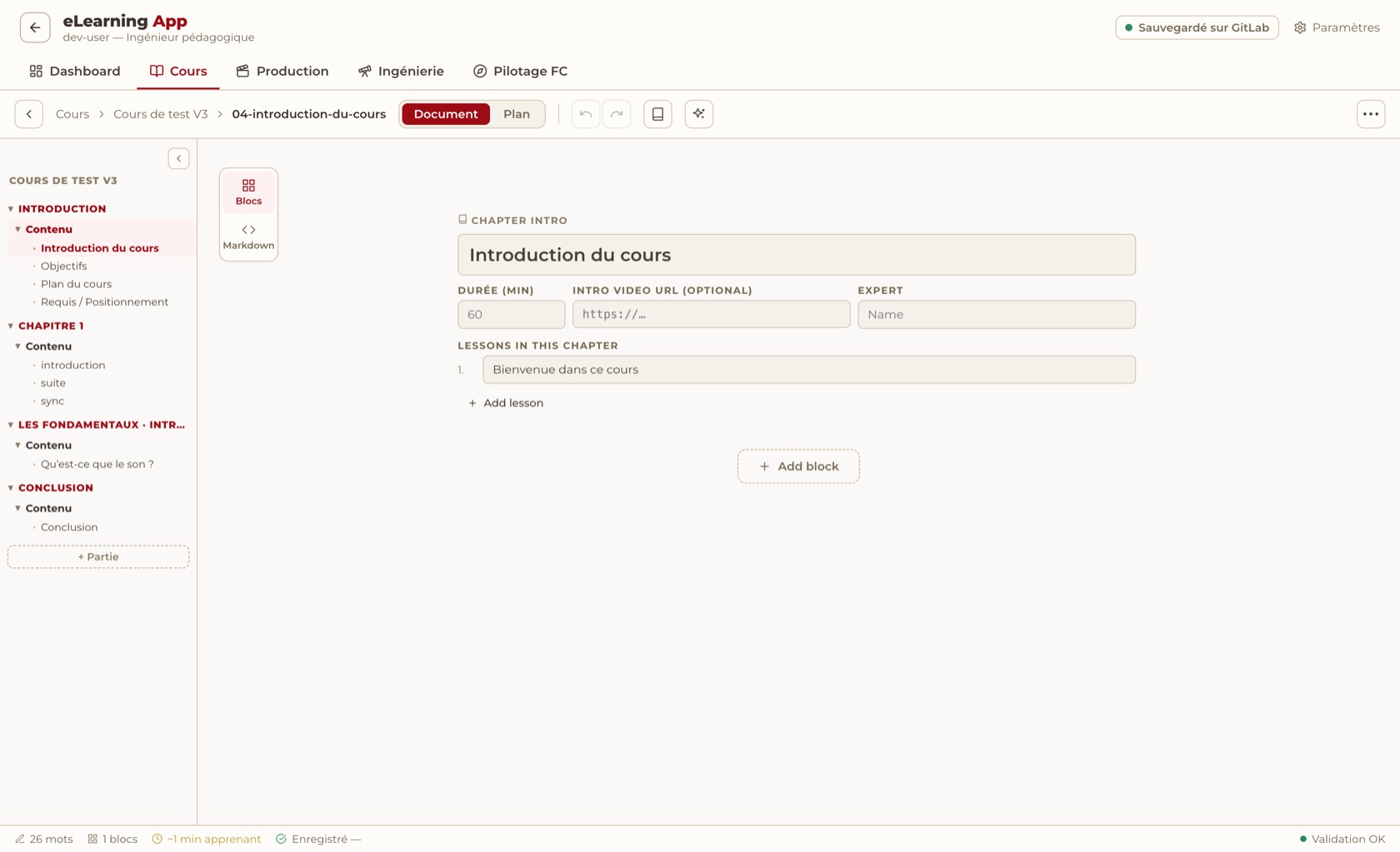The width and height of the screenshot is (1400, 852).
Task: Navigate to Cours breadcrumb link
Action: coord(72,114)
